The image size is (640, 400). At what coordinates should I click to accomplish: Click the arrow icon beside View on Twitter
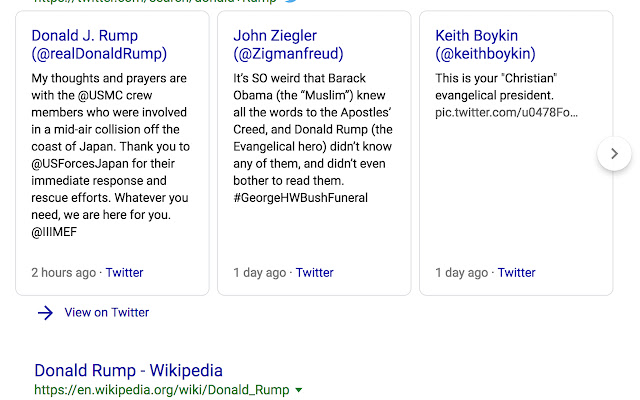click(45, 313)
